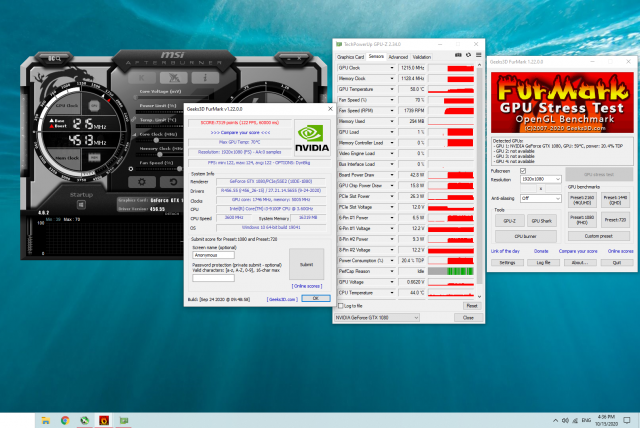
Task: Open the GPU Temperature sensor dropdown
Action: (x=392, y=89)
